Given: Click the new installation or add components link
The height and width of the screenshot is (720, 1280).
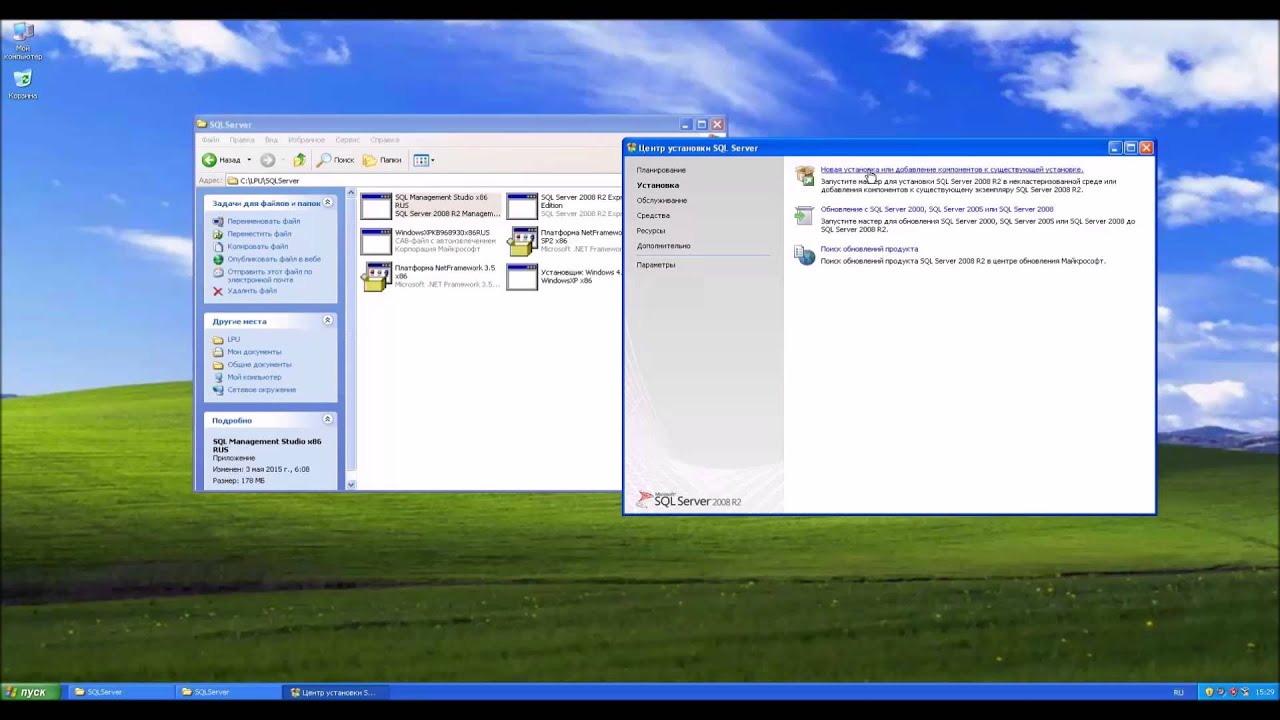Looking at the screenshot, I should 951,169.
